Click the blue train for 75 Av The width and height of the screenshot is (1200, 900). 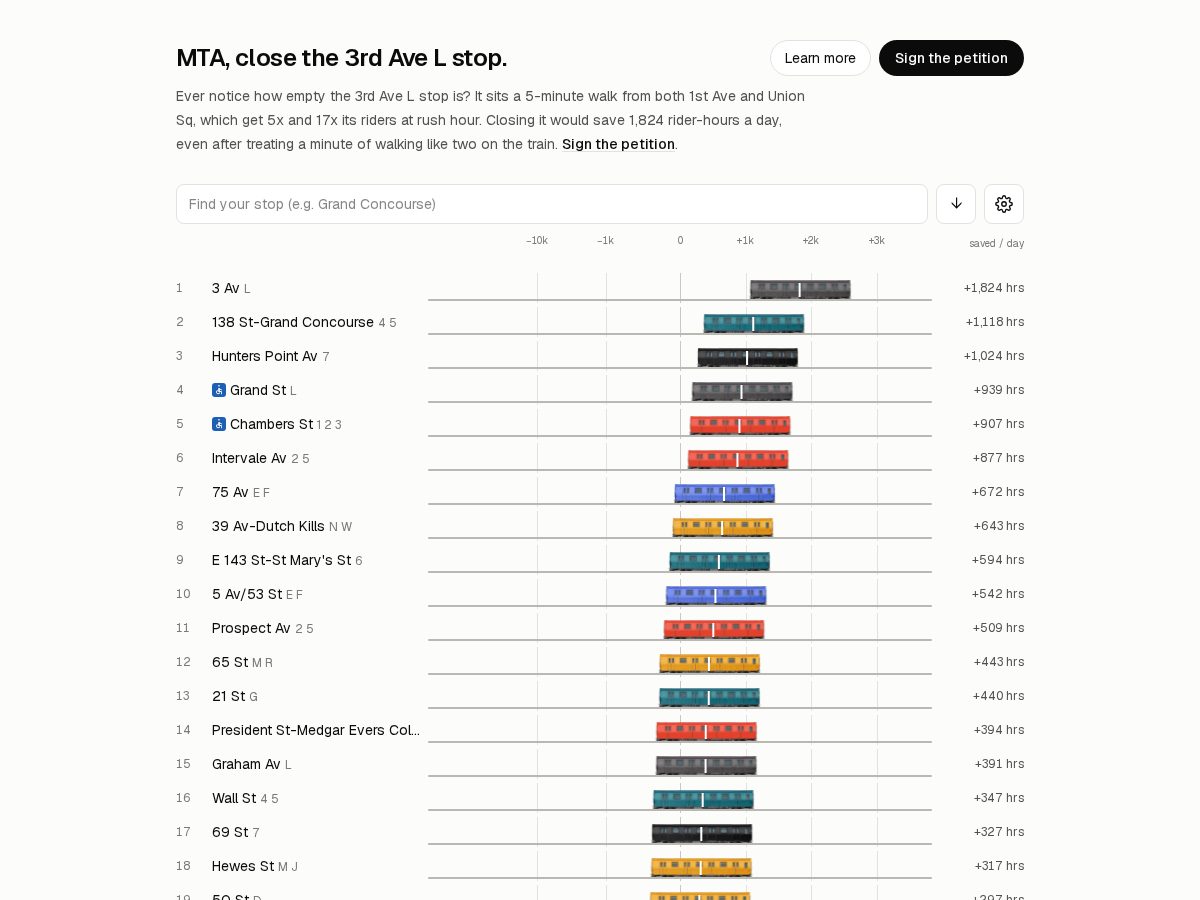[725, 494]
